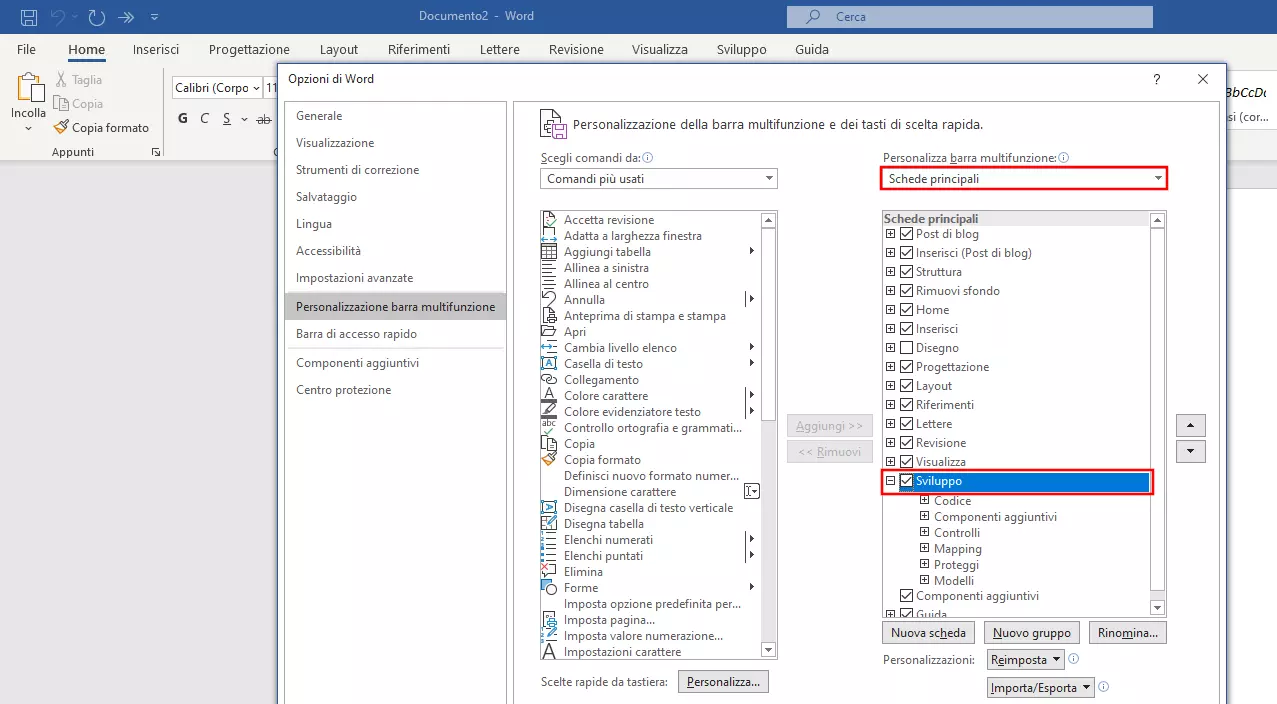Viewport: 1277px width, 704px height.
Task: Open Barra di accesso rapido category
Action: point(396,334)
